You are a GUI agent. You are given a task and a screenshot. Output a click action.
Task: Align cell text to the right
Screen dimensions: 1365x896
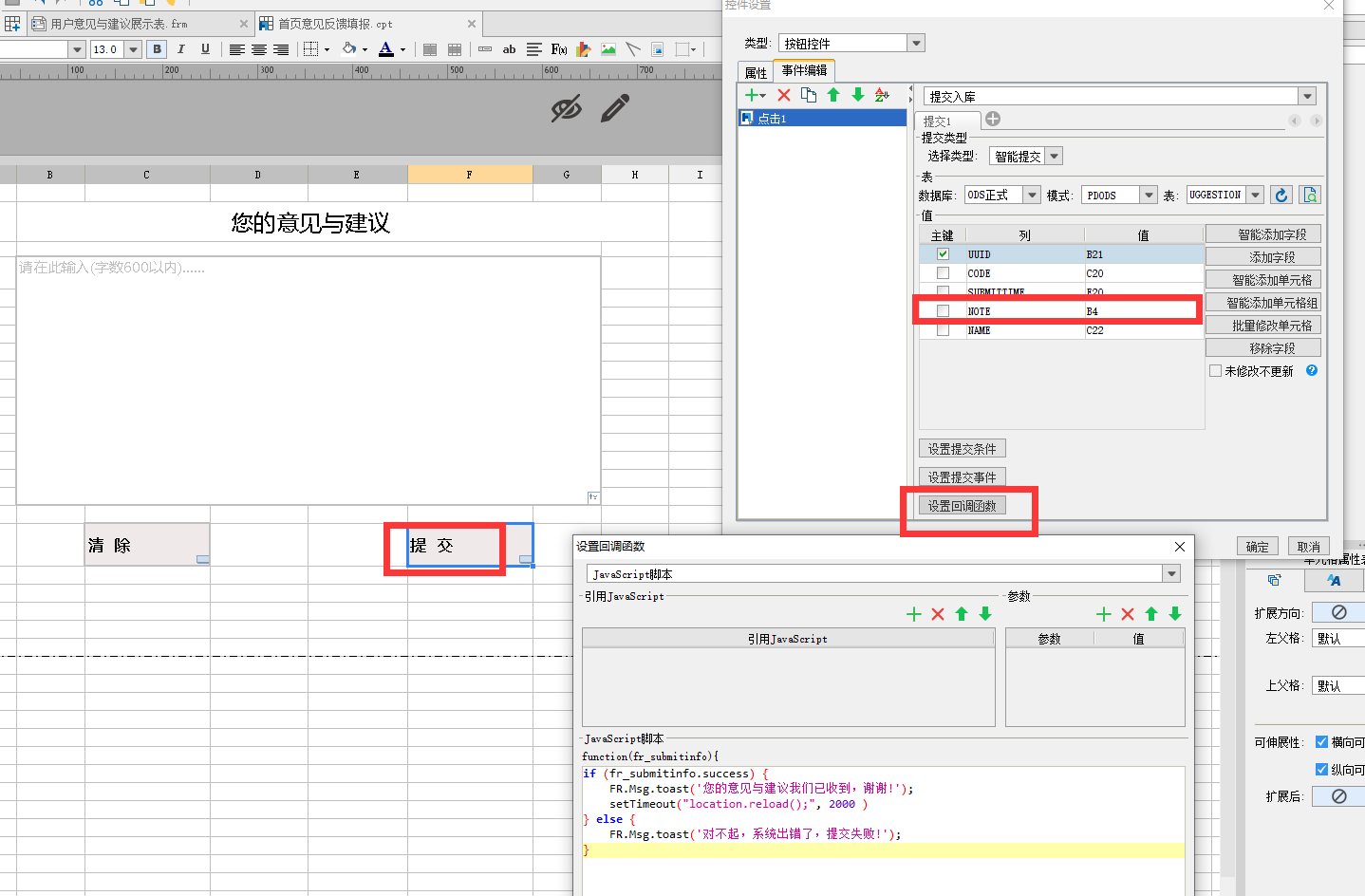[281, 49]
